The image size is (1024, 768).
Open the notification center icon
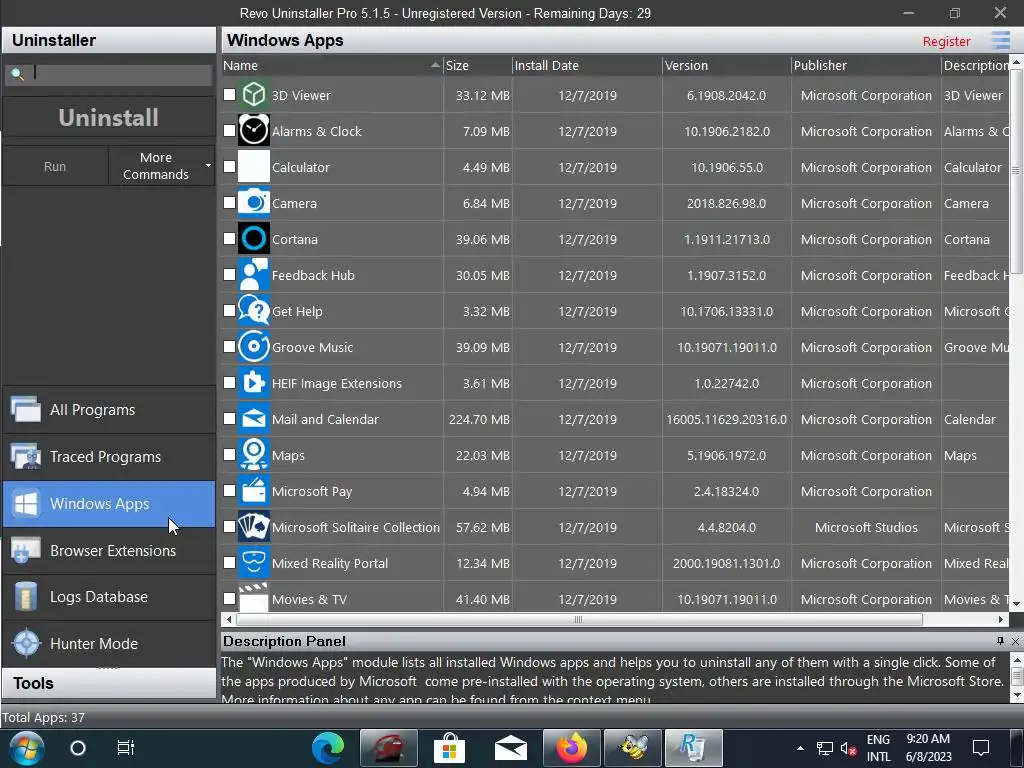980,748
